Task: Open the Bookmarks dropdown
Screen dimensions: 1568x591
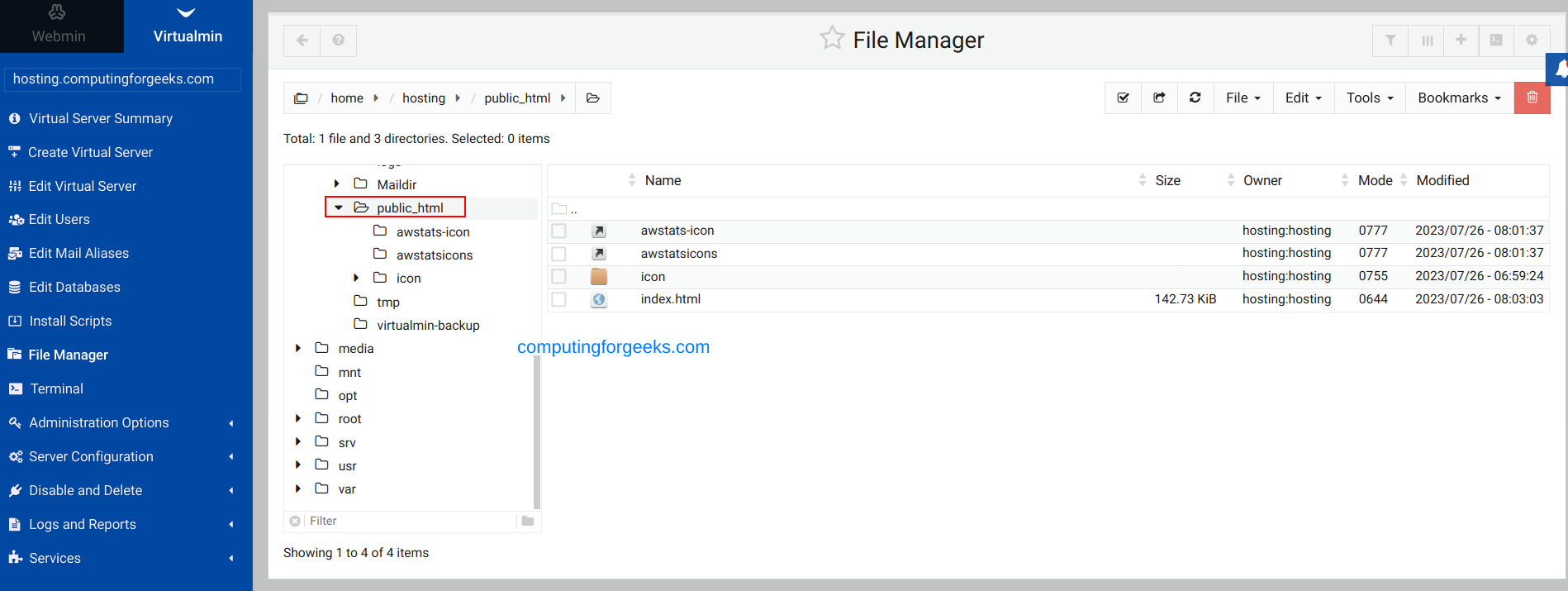Action: coord(1459,98)
